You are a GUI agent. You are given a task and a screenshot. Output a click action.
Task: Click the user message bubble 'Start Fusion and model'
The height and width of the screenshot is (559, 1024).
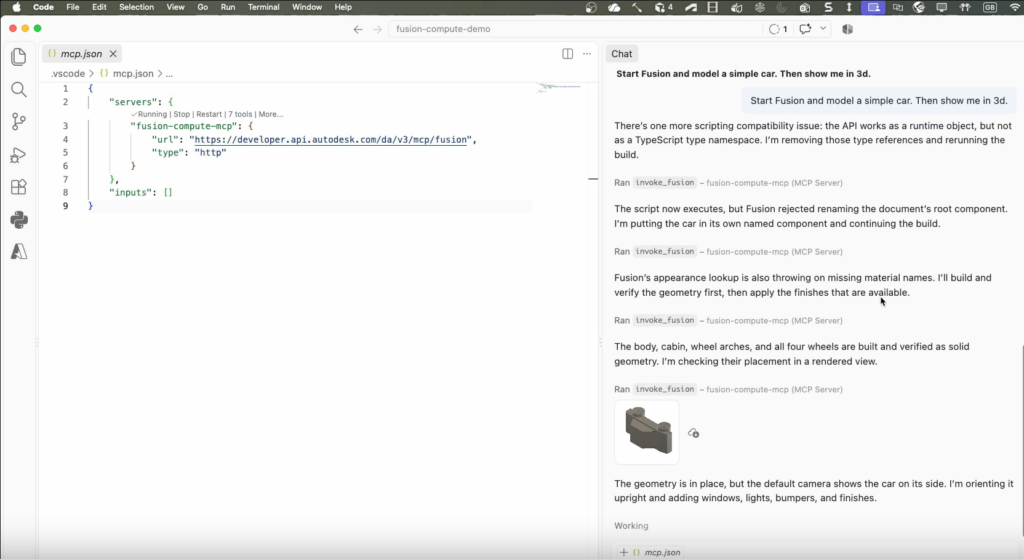pyautogui.click(x=878, y=101)
